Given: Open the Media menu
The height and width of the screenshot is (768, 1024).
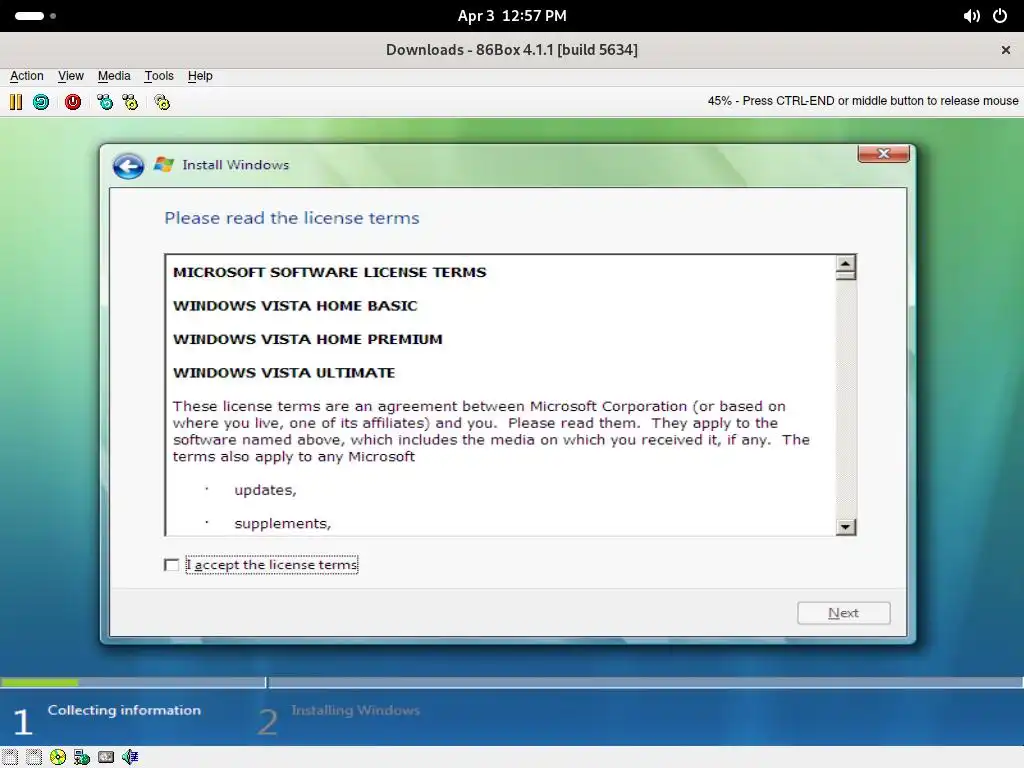Looking at the screenshot, I should (114, 76).
